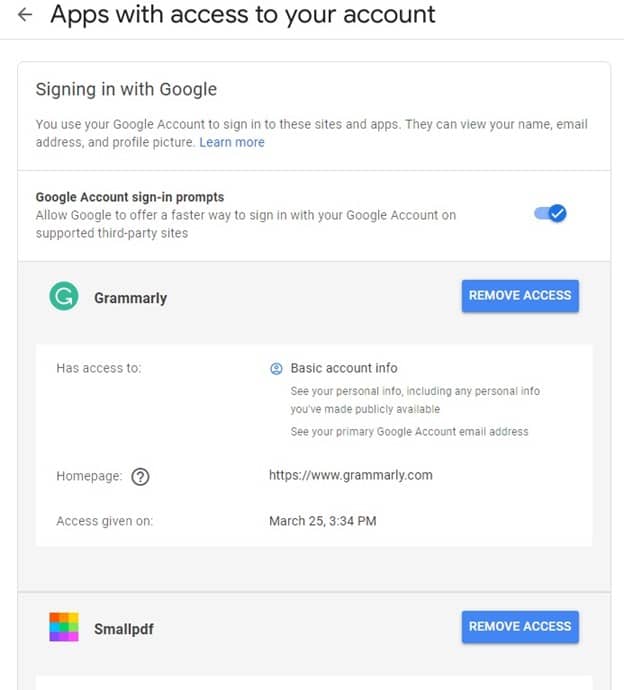Click the Homepage help question mark icon
Image resolution: width=624 pixels, height=690 pixels.
pos(140,477)
